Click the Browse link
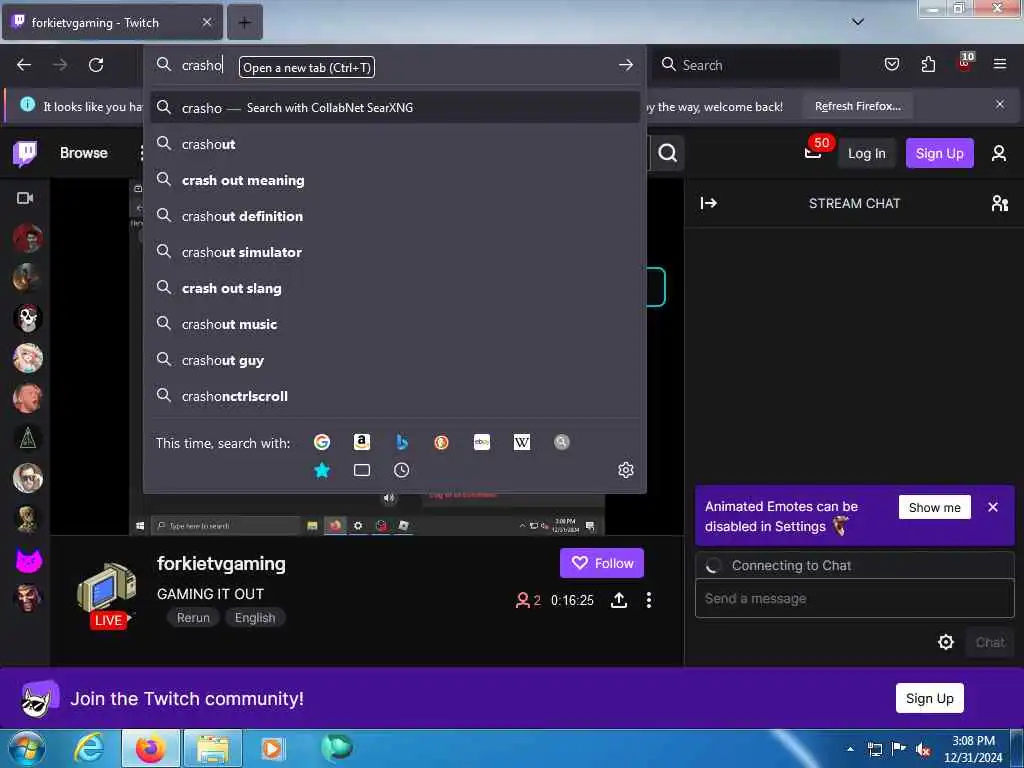1024x768 pixels. [84, 153]
